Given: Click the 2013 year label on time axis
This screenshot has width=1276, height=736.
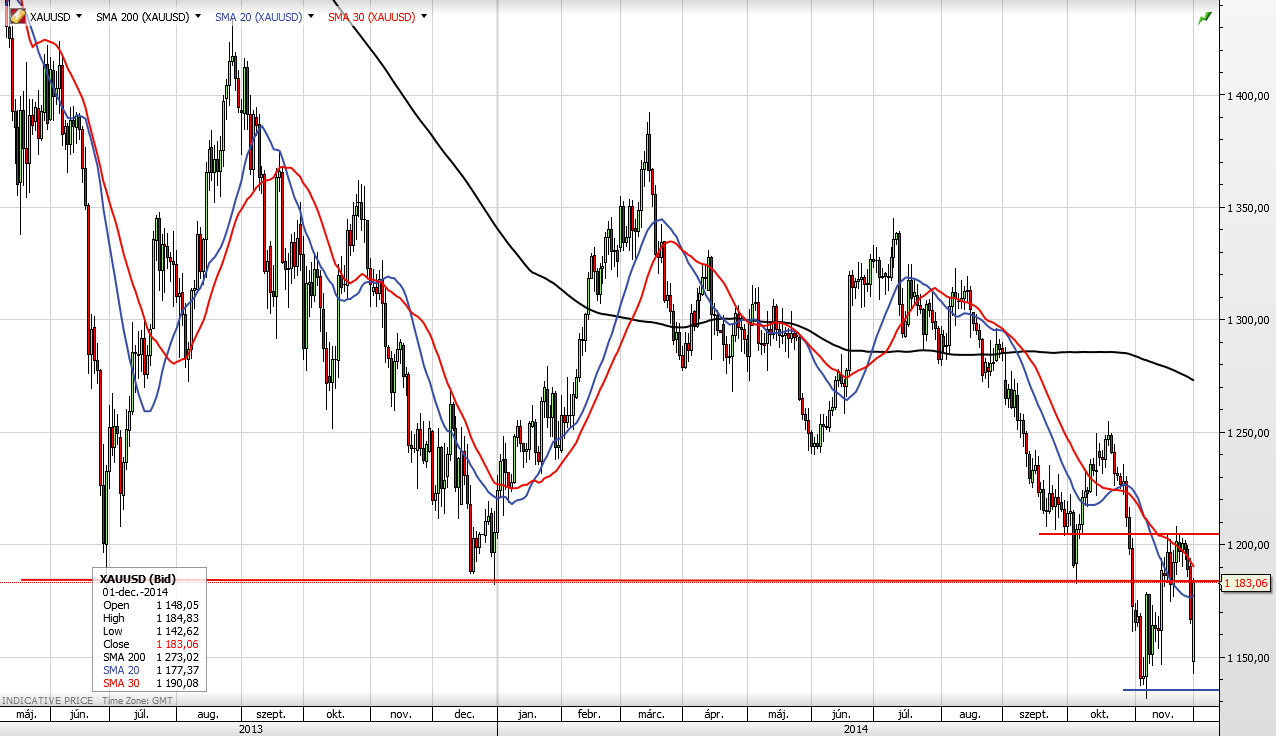Looking at the screenshot, I should coord(249,729).
